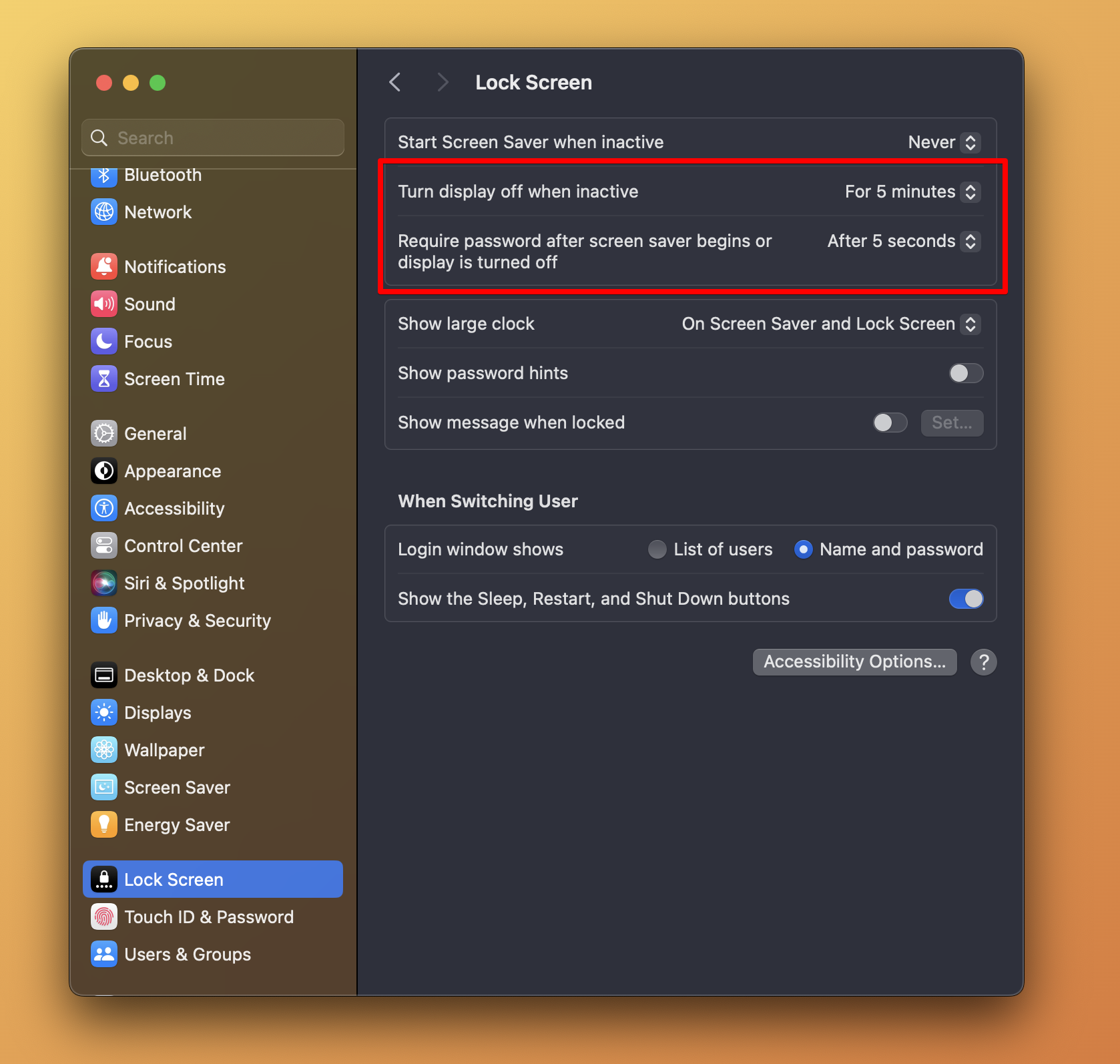The height and width of the screenshot is (1064, 1120).
Task: Open Privacy & Security settings
Action: [104, 620]
